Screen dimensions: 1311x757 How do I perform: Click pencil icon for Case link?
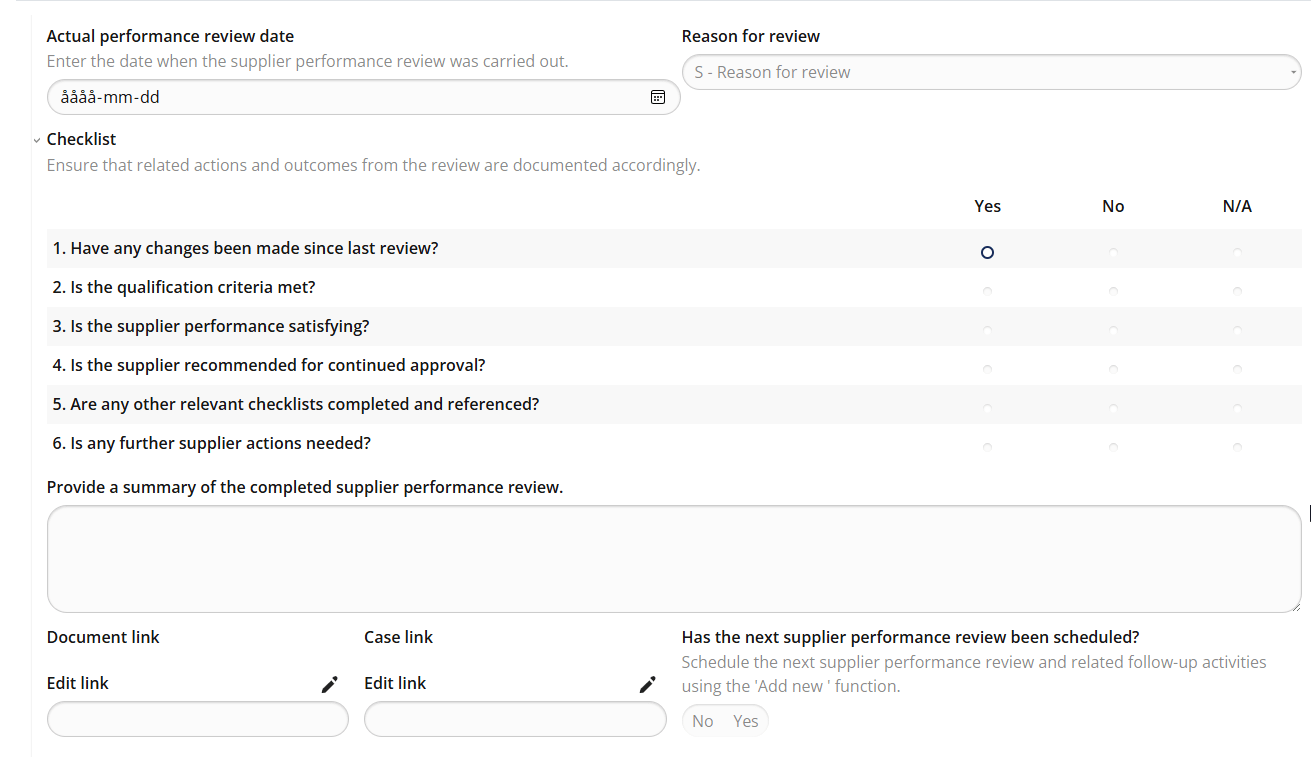(647, 684)
